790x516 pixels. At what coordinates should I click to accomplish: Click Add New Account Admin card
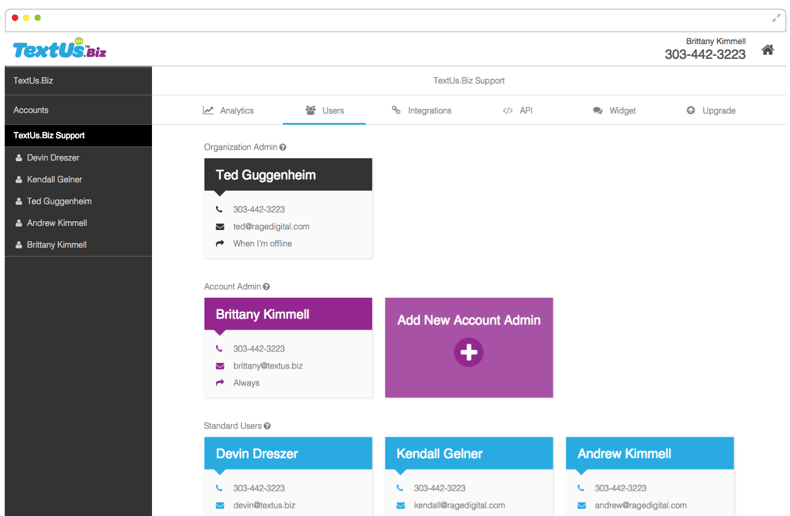tap(469, 348)
